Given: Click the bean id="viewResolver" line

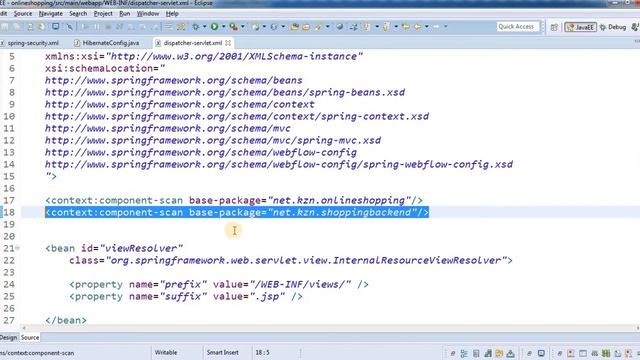Looking at the screenshot, I should tap(114, 248).
